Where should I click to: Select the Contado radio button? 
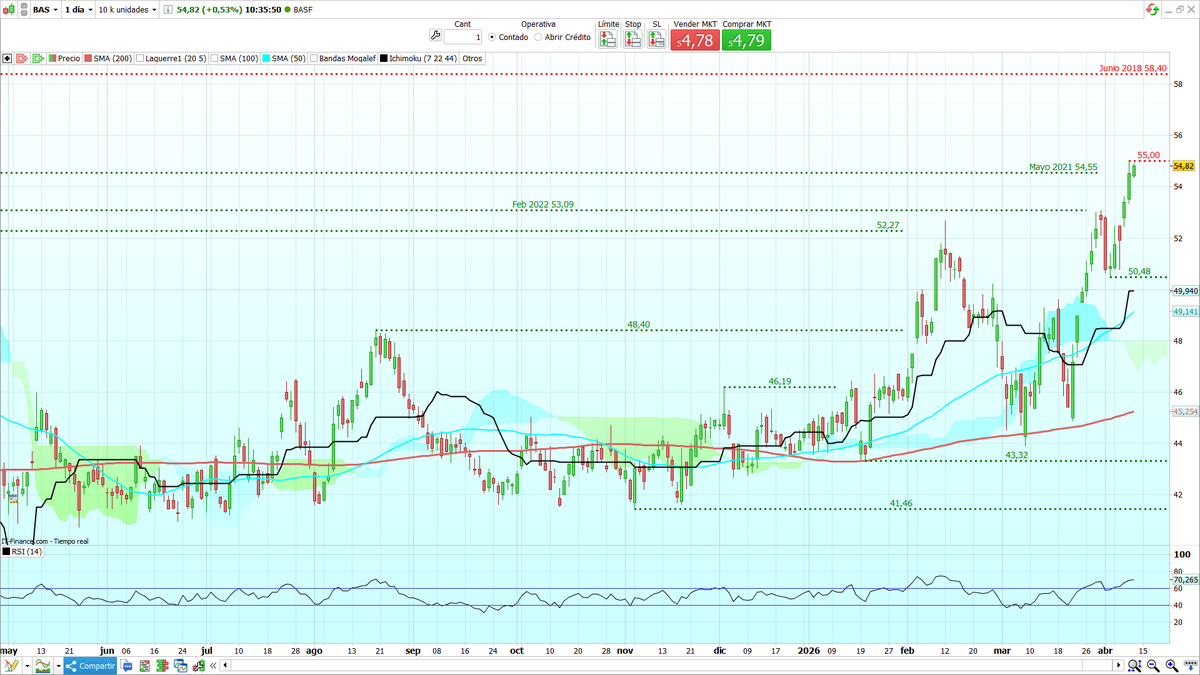coord(492,37)
